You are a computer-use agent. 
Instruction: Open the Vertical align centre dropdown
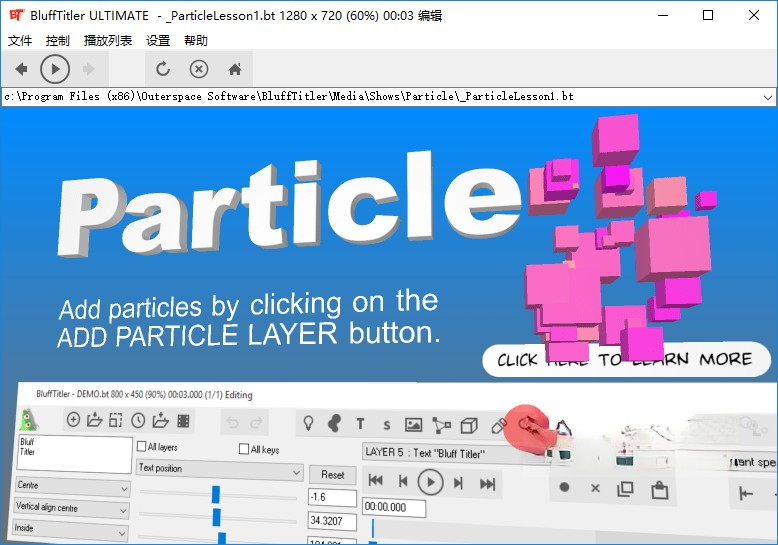[72, 509]
